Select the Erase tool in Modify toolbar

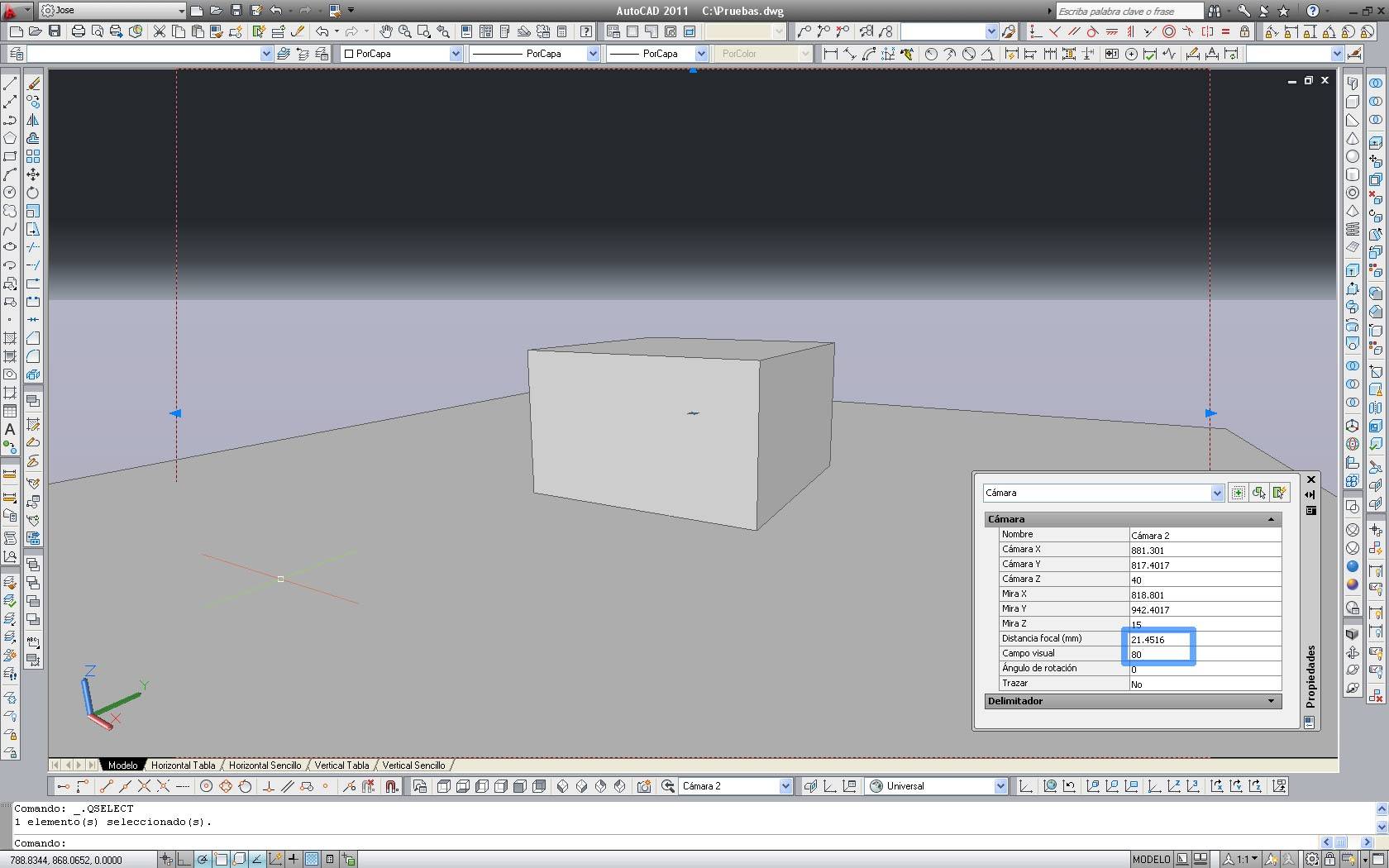pyautogui.click(x=33, y=83)
